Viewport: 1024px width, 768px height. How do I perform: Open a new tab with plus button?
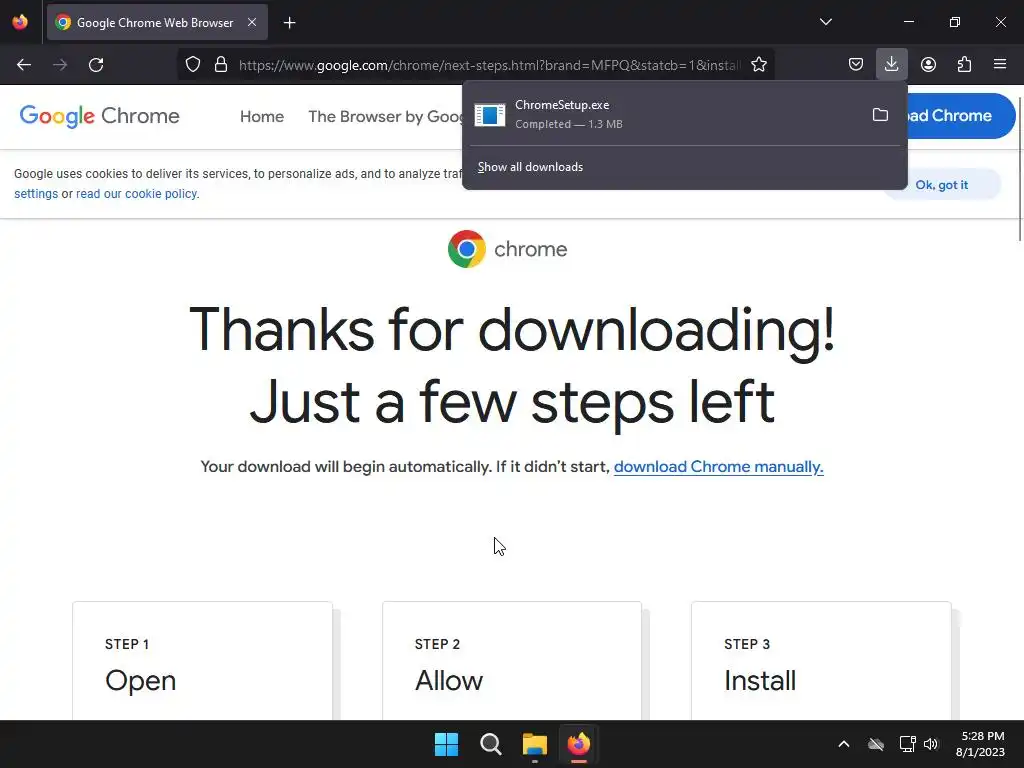coord(289,23)
